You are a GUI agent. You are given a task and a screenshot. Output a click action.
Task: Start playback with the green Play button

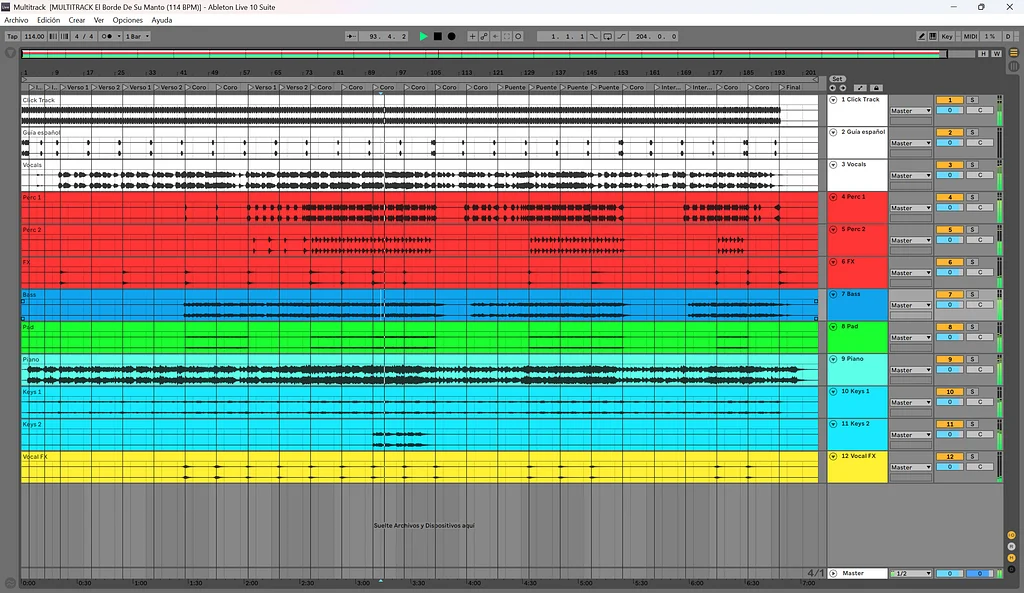(423, 37)
